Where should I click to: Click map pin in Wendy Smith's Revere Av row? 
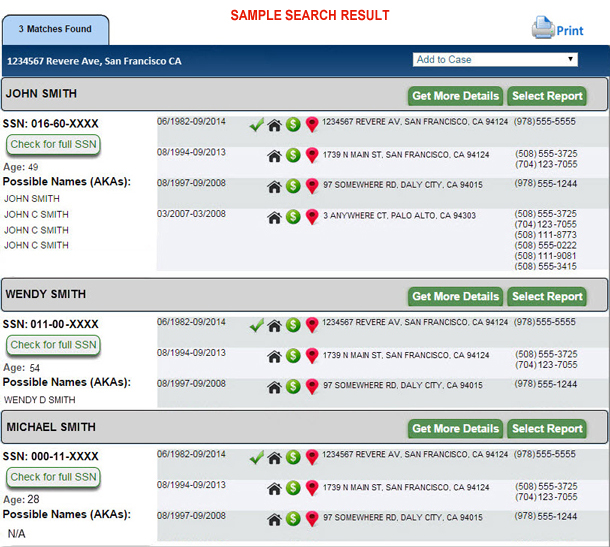tap(312, 325)
